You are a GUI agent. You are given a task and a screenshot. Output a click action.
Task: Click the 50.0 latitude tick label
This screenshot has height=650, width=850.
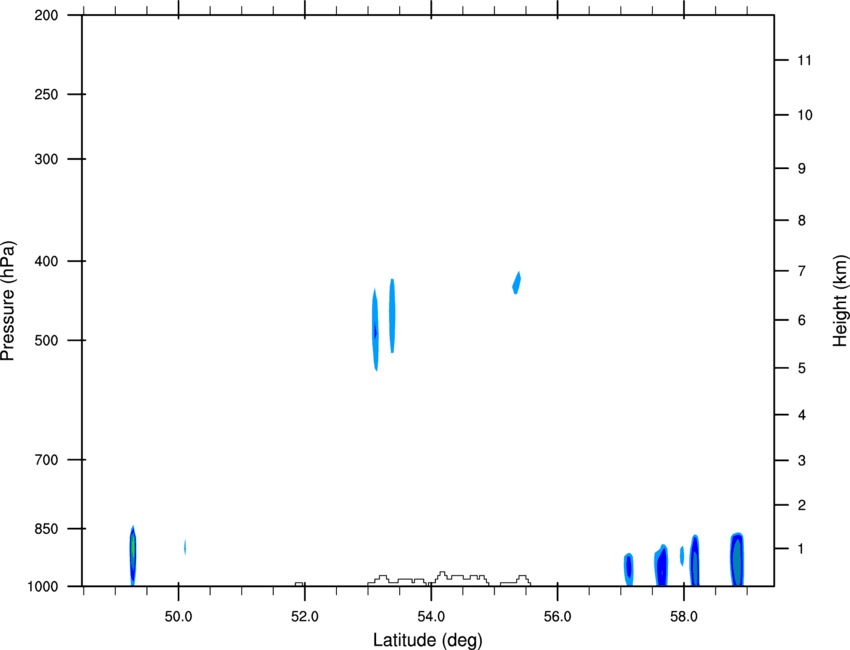click(178, 617)
